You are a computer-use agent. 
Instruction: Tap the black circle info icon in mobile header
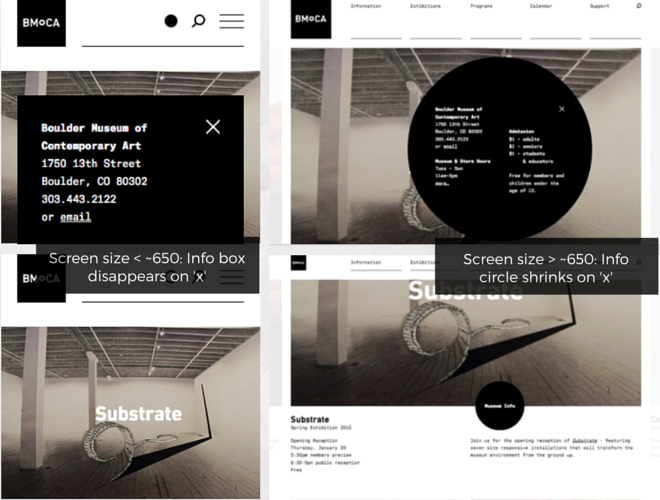tap(171, 21)
